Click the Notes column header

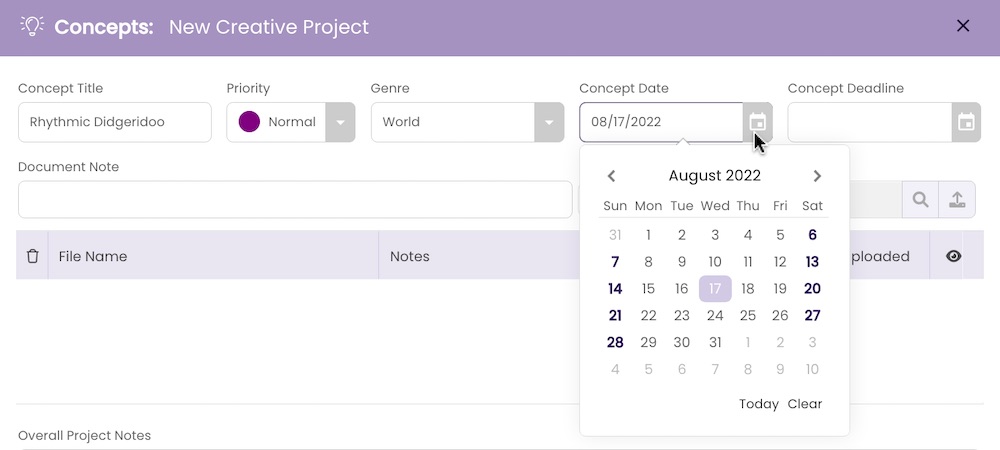409,256
